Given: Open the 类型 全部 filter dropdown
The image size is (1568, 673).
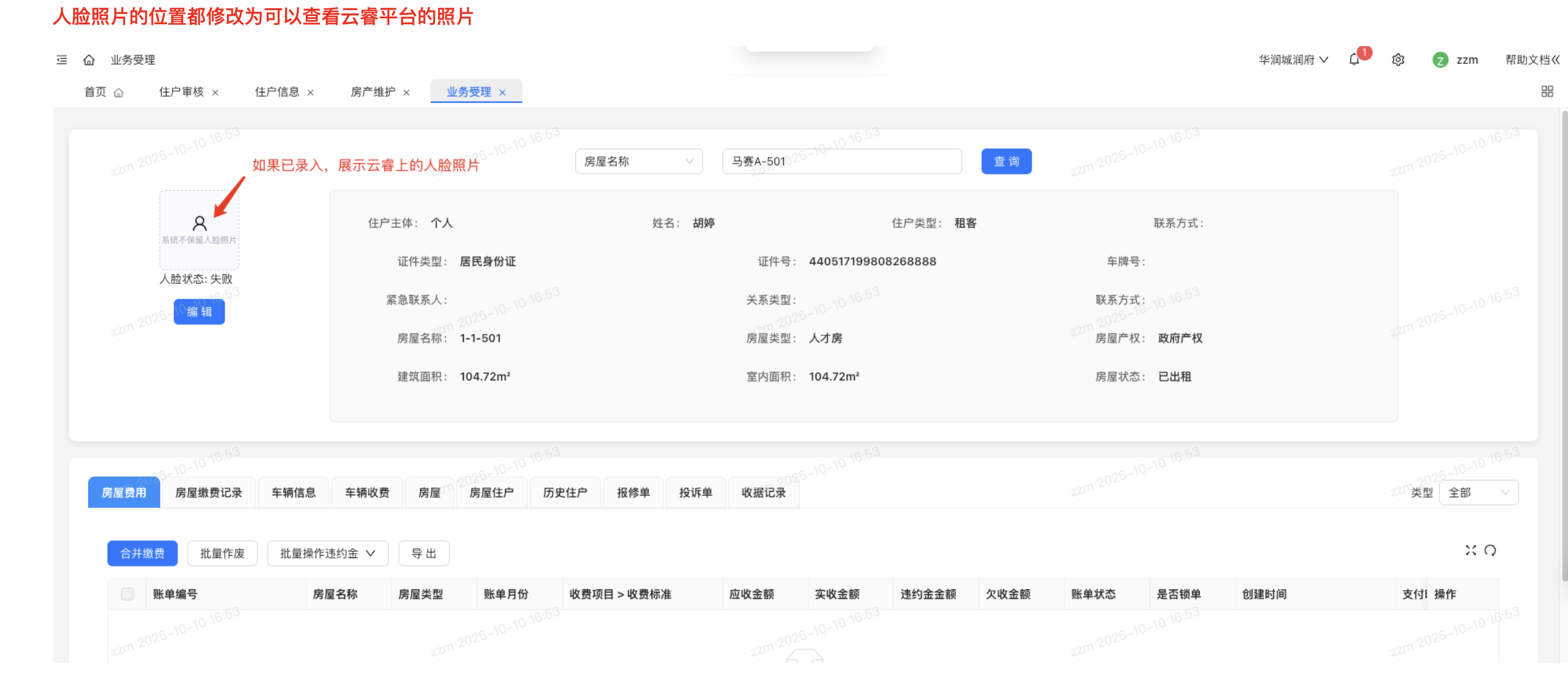Looking at the screenshot, I should tap(1479, 492).
